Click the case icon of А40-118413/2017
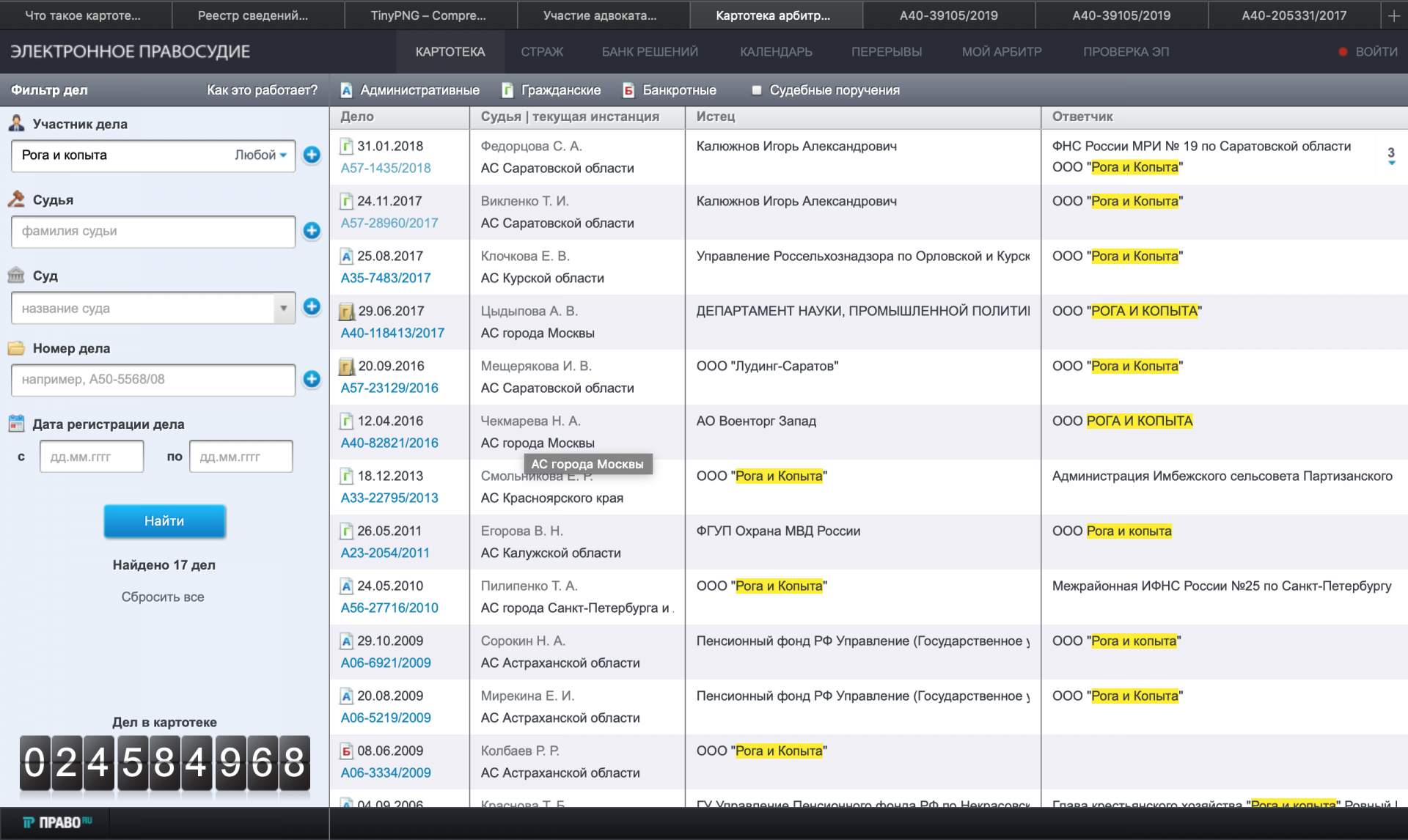 (x=347, y=312)
